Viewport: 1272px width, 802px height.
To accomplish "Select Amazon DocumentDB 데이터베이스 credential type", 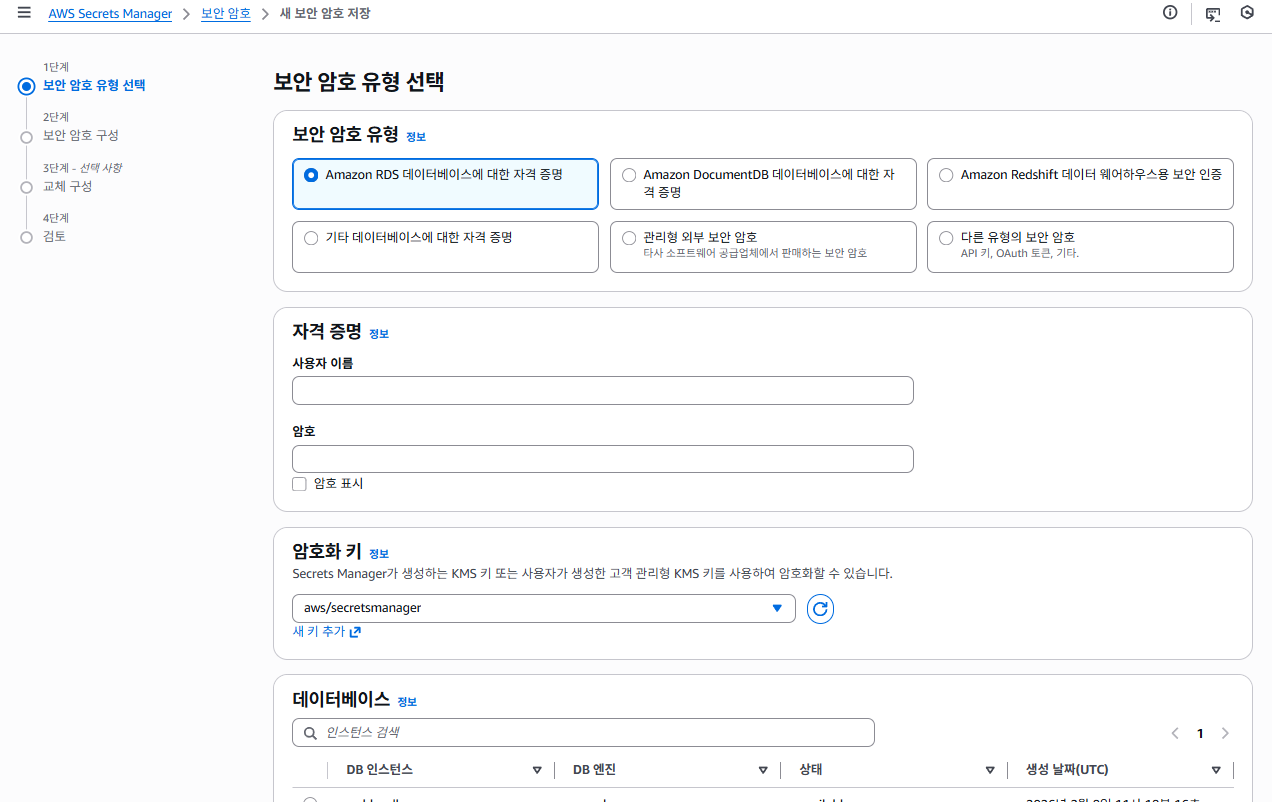I will (763, 184).
